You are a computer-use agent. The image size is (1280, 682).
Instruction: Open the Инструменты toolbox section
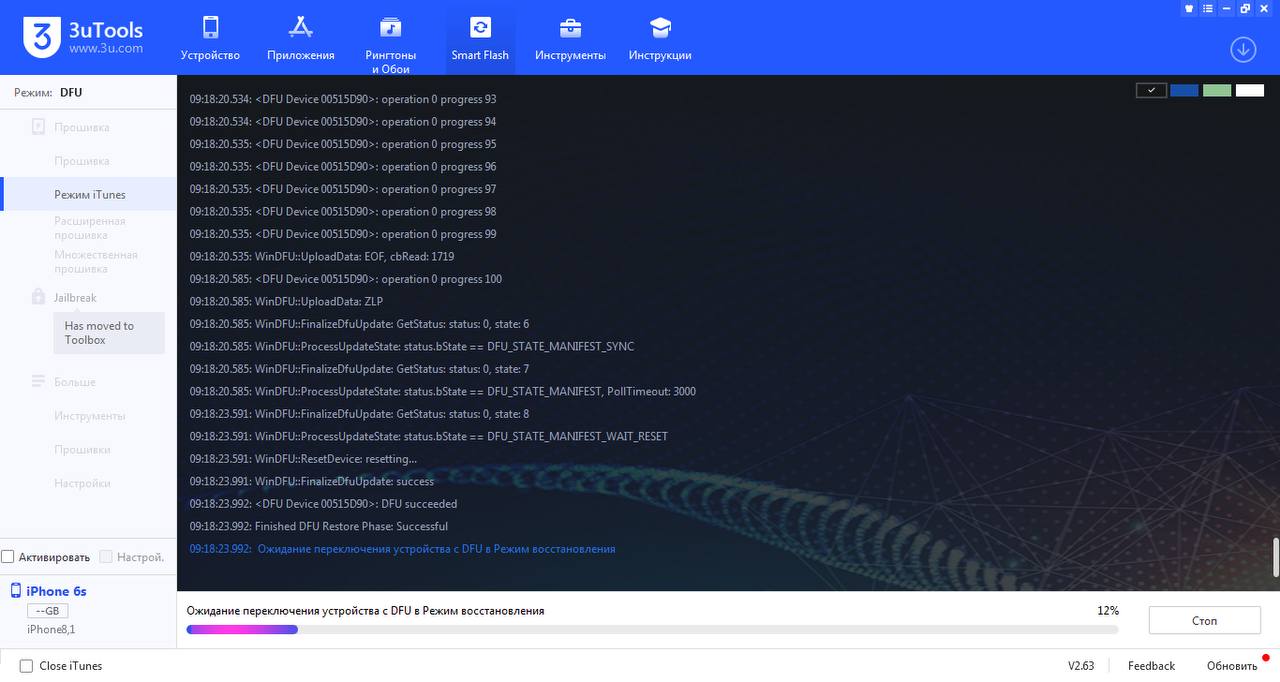point(570,38)
